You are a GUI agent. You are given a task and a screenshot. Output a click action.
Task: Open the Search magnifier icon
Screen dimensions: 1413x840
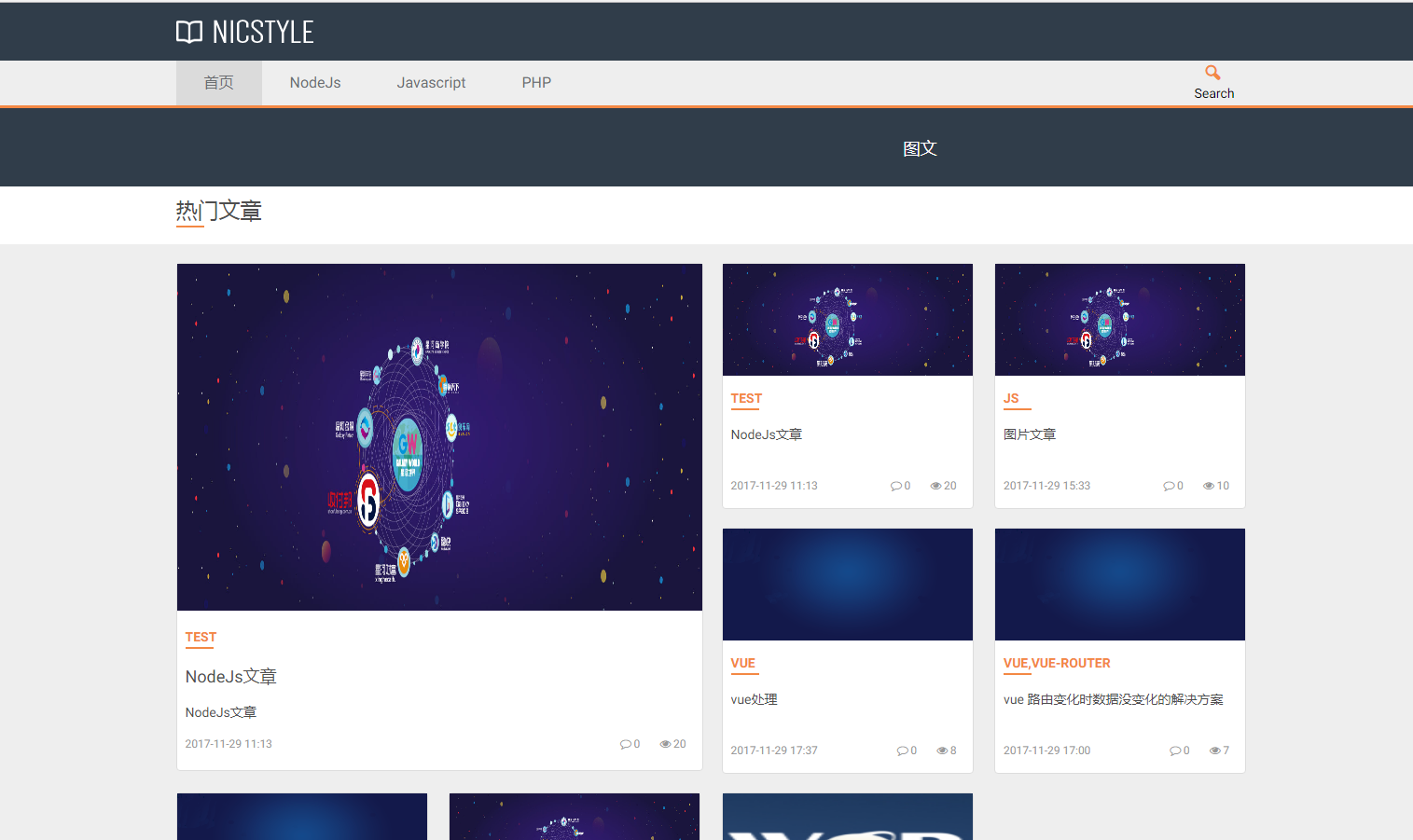pyautogui.click(x=1213, y=73)
